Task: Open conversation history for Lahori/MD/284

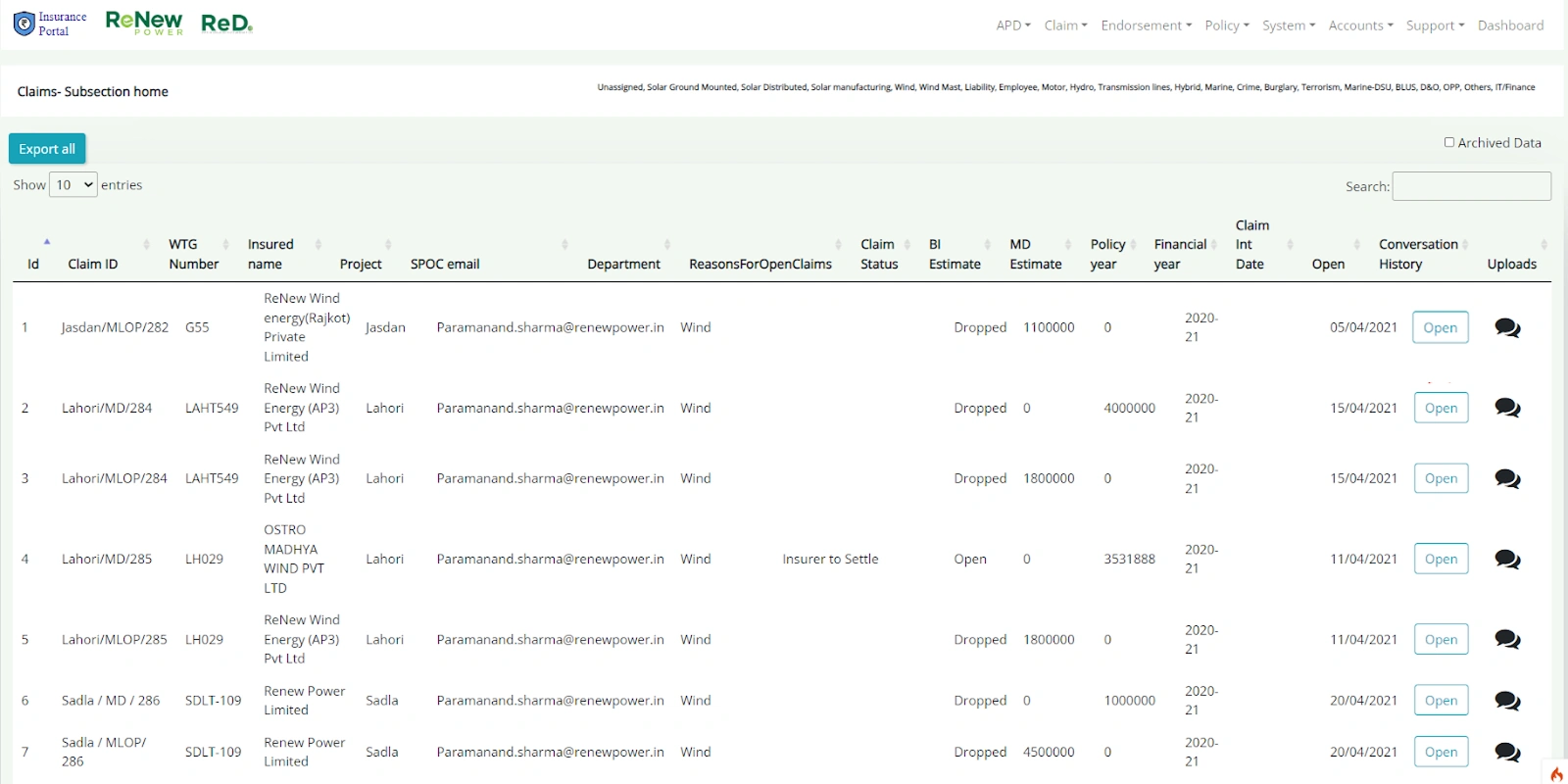Action: (x=1507, y=408)
